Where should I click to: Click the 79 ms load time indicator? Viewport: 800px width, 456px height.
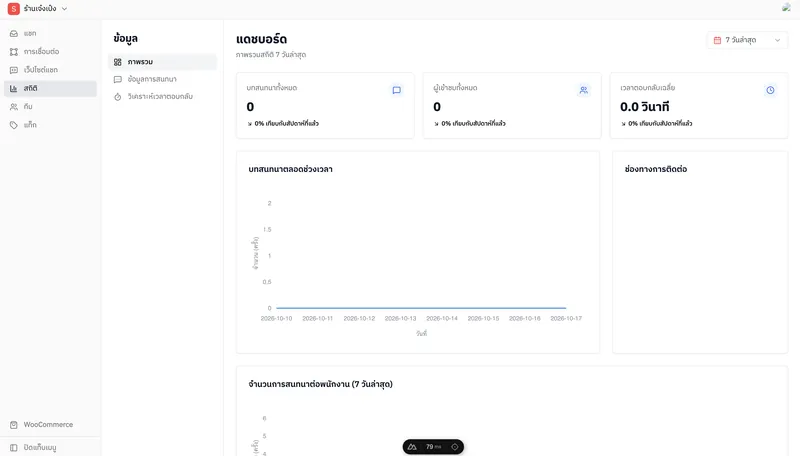433,447
